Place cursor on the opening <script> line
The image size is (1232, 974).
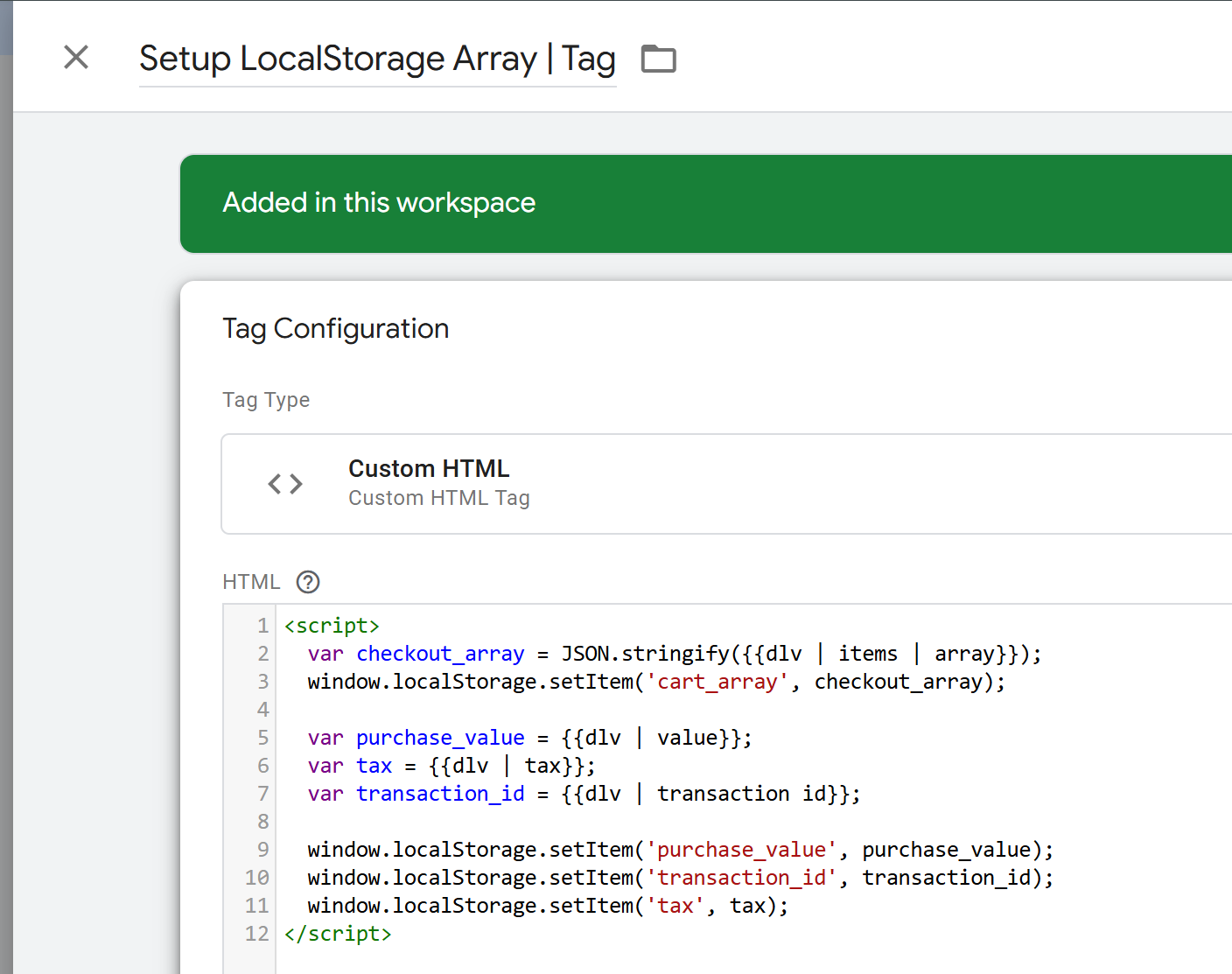[x=332, y=627]
